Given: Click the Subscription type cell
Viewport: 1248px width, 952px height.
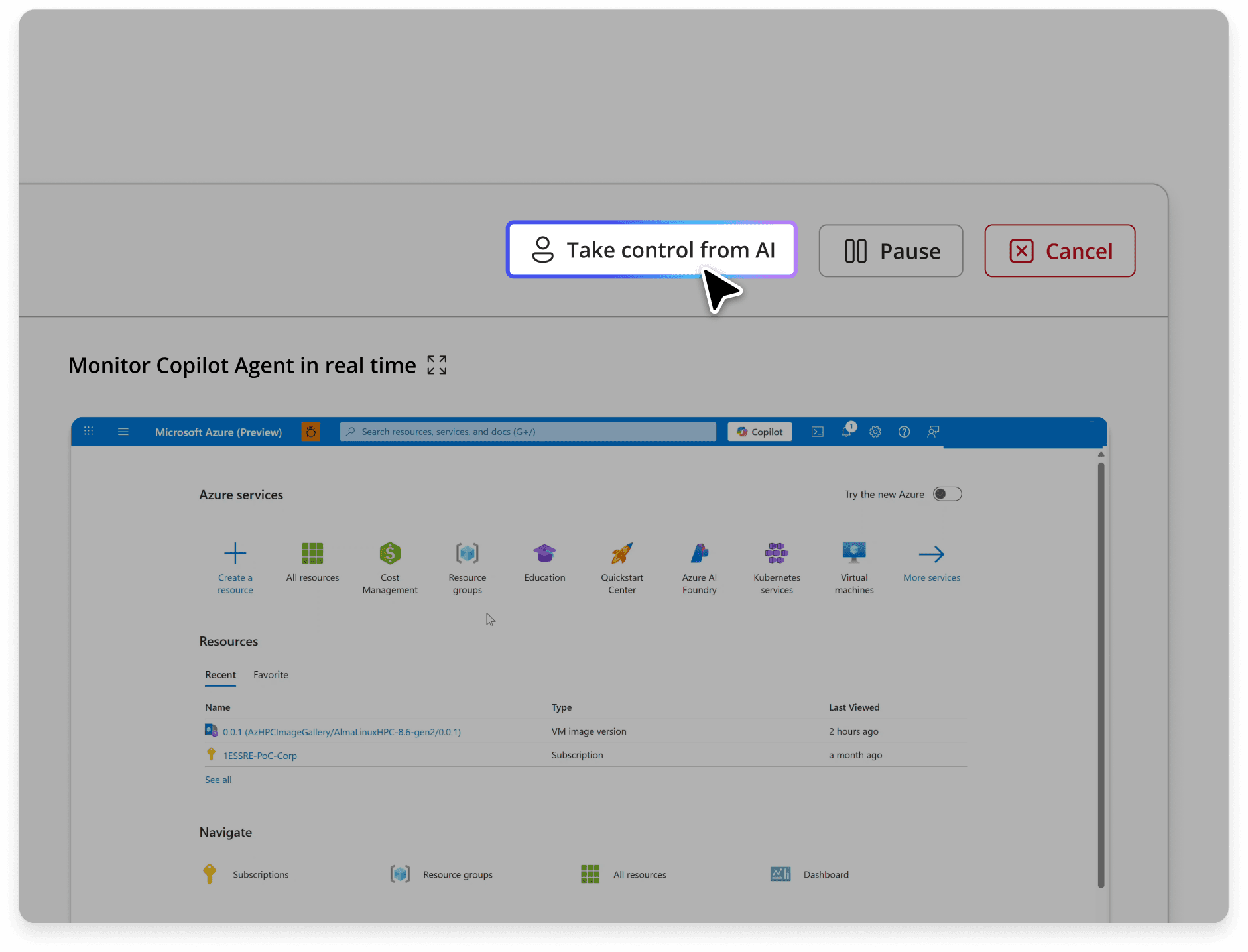Looking at the screenshot, I should (577, 755).
